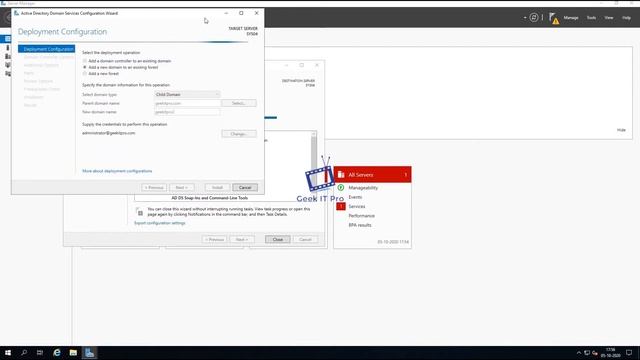Viewport: 640px width, 360px height.
Task: Select Prerequisites Check wizard step
Action: tap(42, 89)
